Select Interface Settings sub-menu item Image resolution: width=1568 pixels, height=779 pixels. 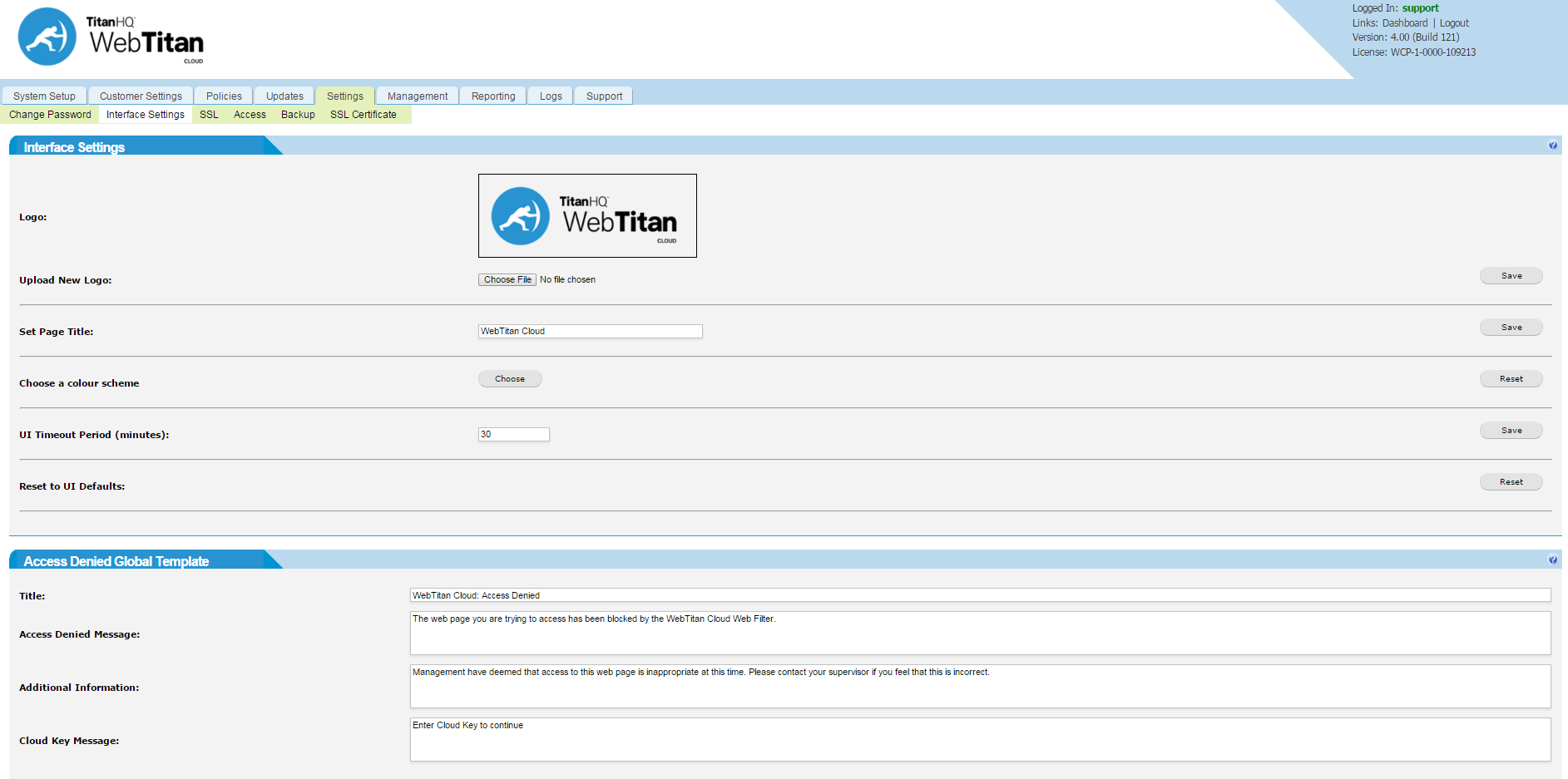146,115
